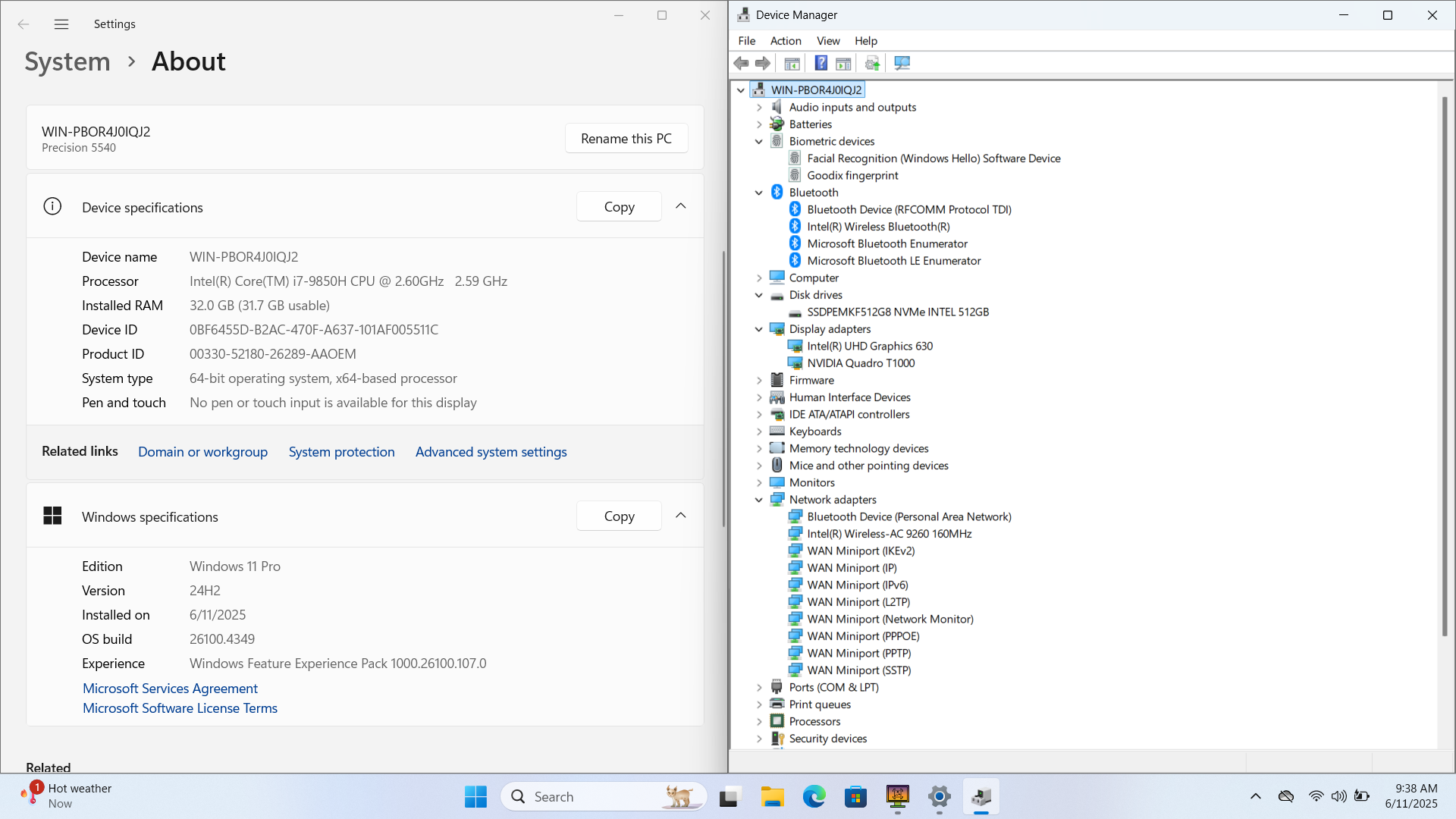Select Microsoft Bluetooth LE Enumerator
This screenshot has height=819, width=1456.
coord(893,261)
